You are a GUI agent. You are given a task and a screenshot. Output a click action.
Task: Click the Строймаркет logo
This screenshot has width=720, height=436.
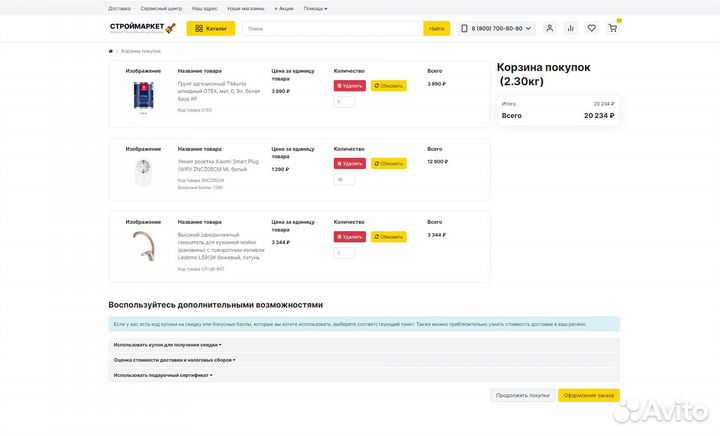[142, 28]
